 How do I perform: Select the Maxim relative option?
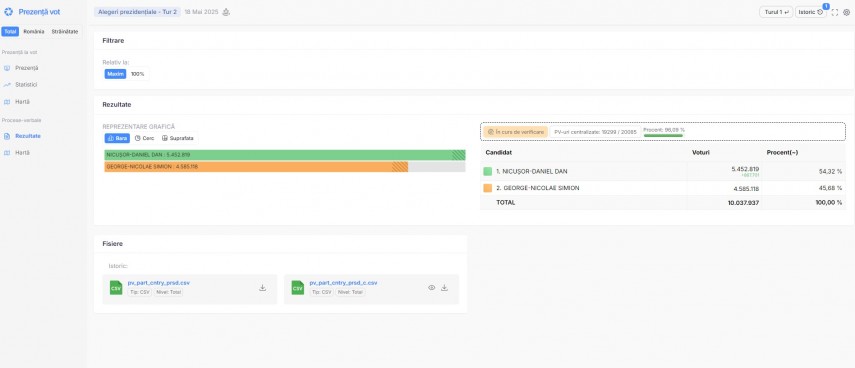[115, 74]
